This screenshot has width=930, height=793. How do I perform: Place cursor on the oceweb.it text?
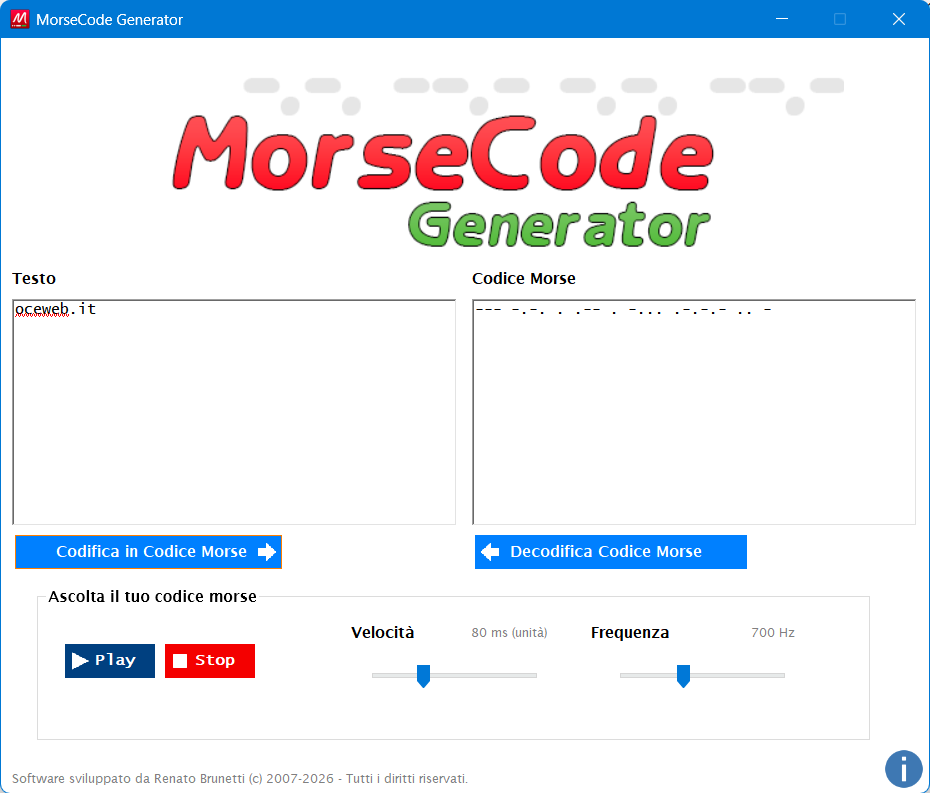(55, 309)
